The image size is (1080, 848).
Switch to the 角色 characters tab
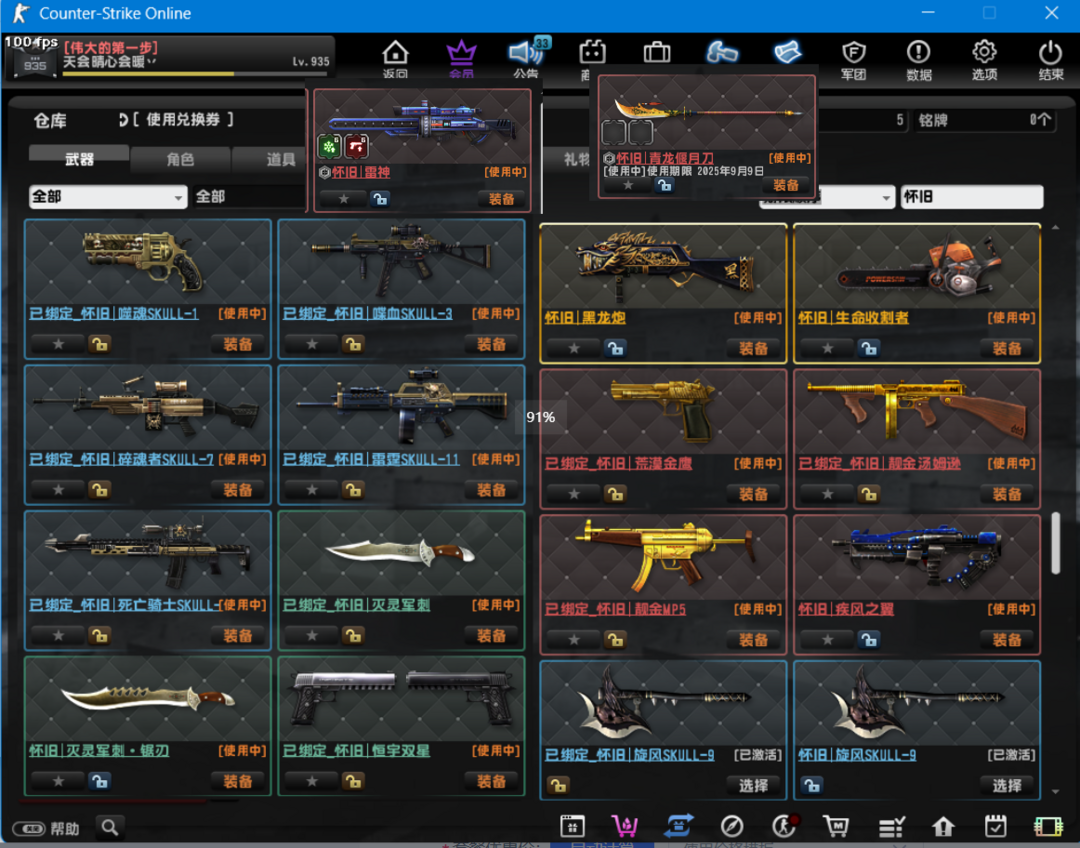(x=180, y=159)
